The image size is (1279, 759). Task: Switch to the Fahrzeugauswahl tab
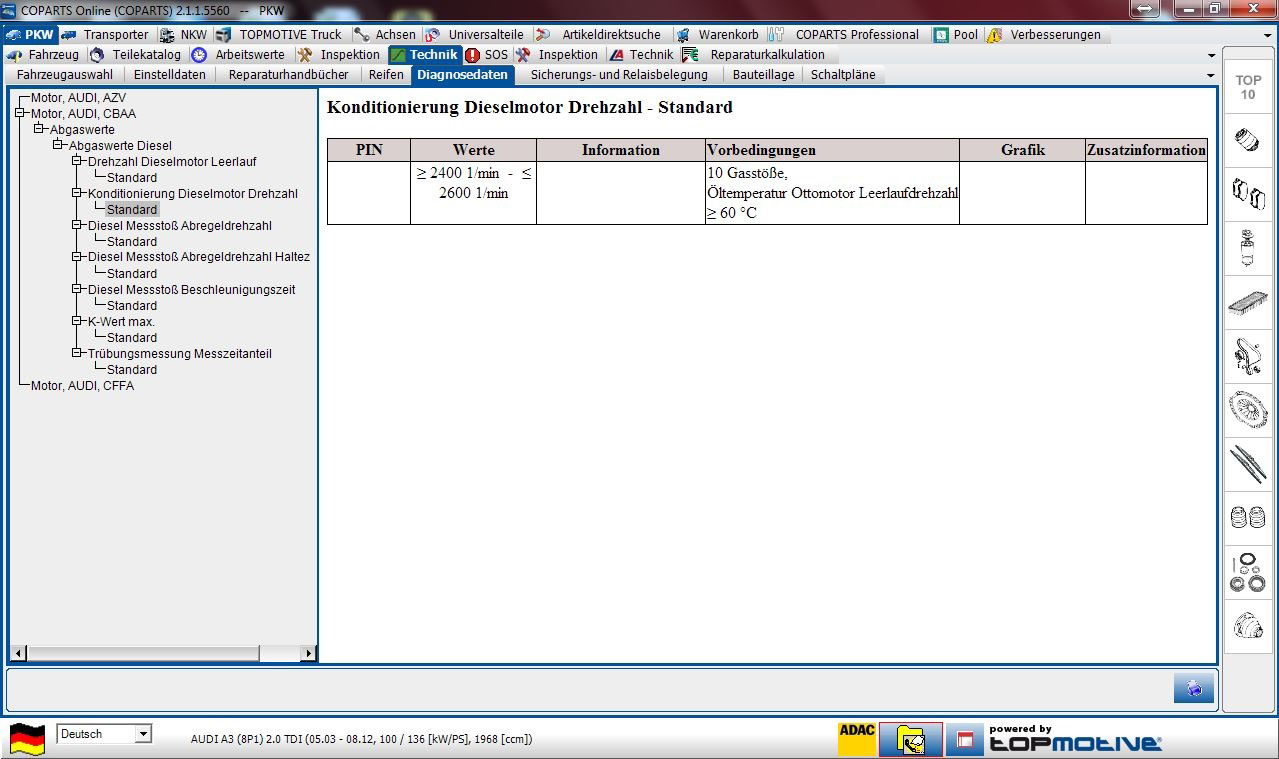[x=65, y=75]
